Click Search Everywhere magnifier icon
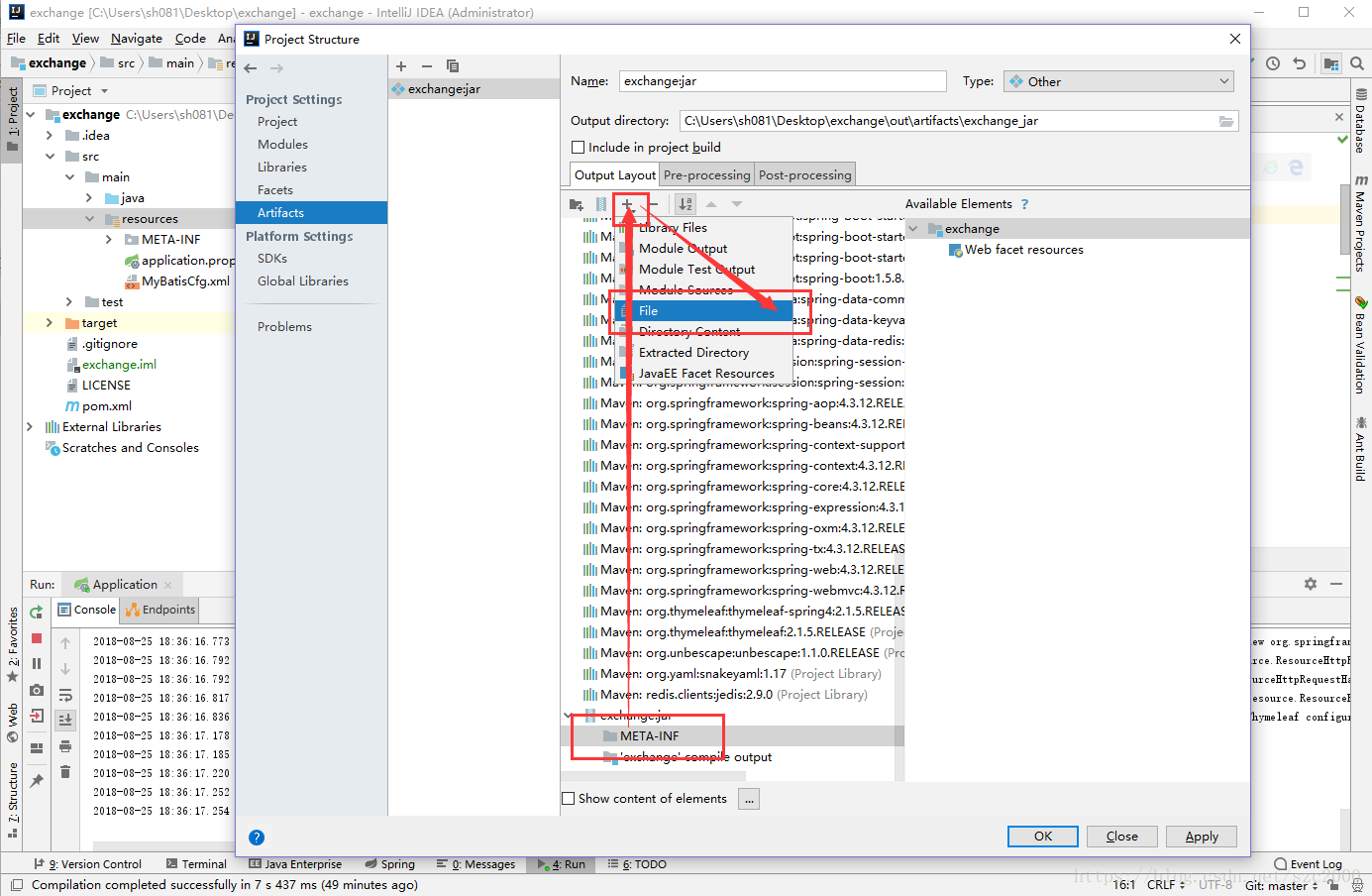The image size is (1372, 896). coord(1357,63)
